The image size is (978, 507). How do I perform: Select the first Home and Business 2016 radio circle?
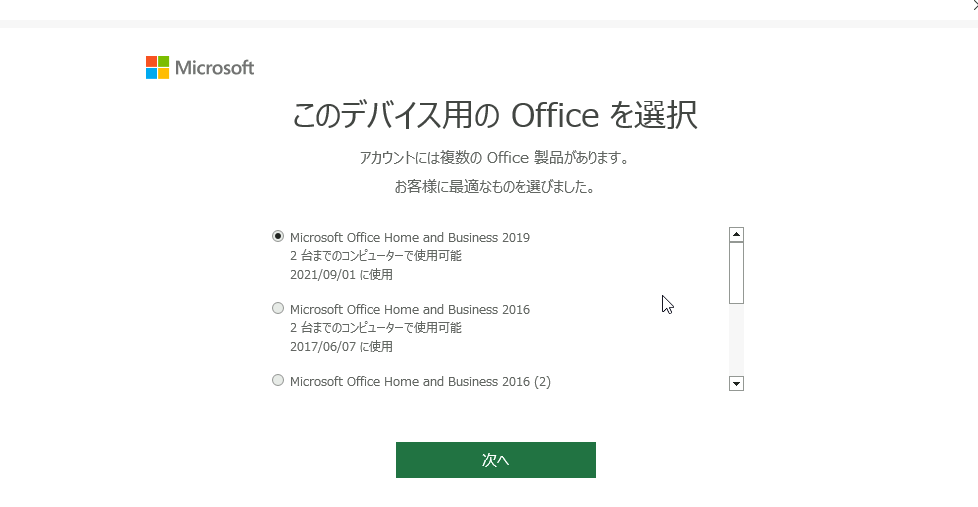278,308
